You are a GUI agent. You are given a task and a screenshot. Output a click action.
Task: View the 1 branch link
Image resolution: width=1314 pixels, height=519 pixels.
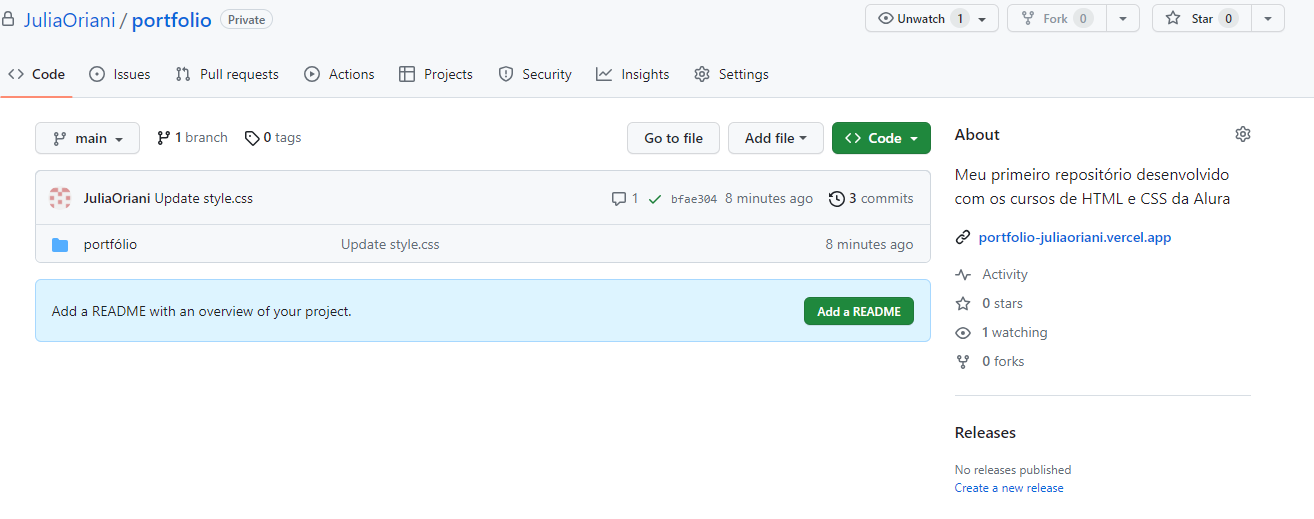click(x=192, y=137)
